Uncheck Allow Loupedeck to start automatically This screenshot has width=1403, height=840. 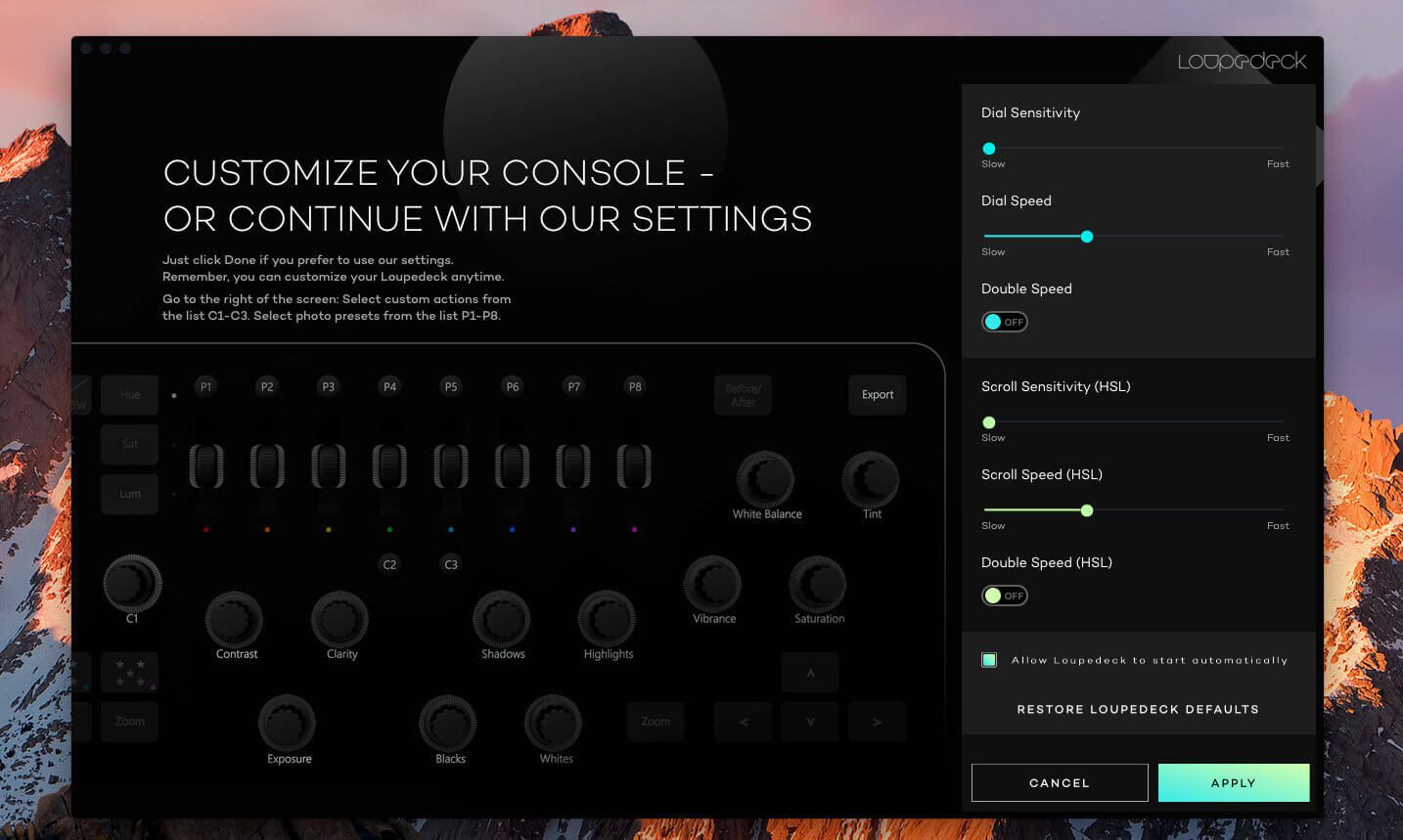click(989, 660)
